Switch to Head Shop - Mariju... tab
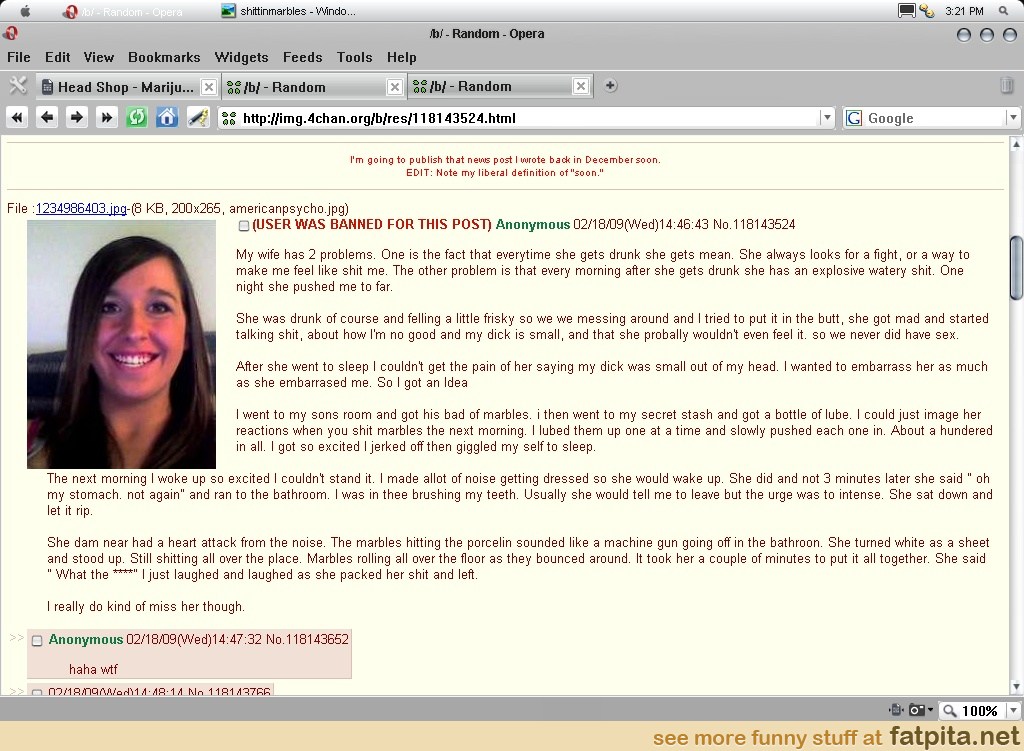This screenshot has width=1024, height=751. [118, 87]
